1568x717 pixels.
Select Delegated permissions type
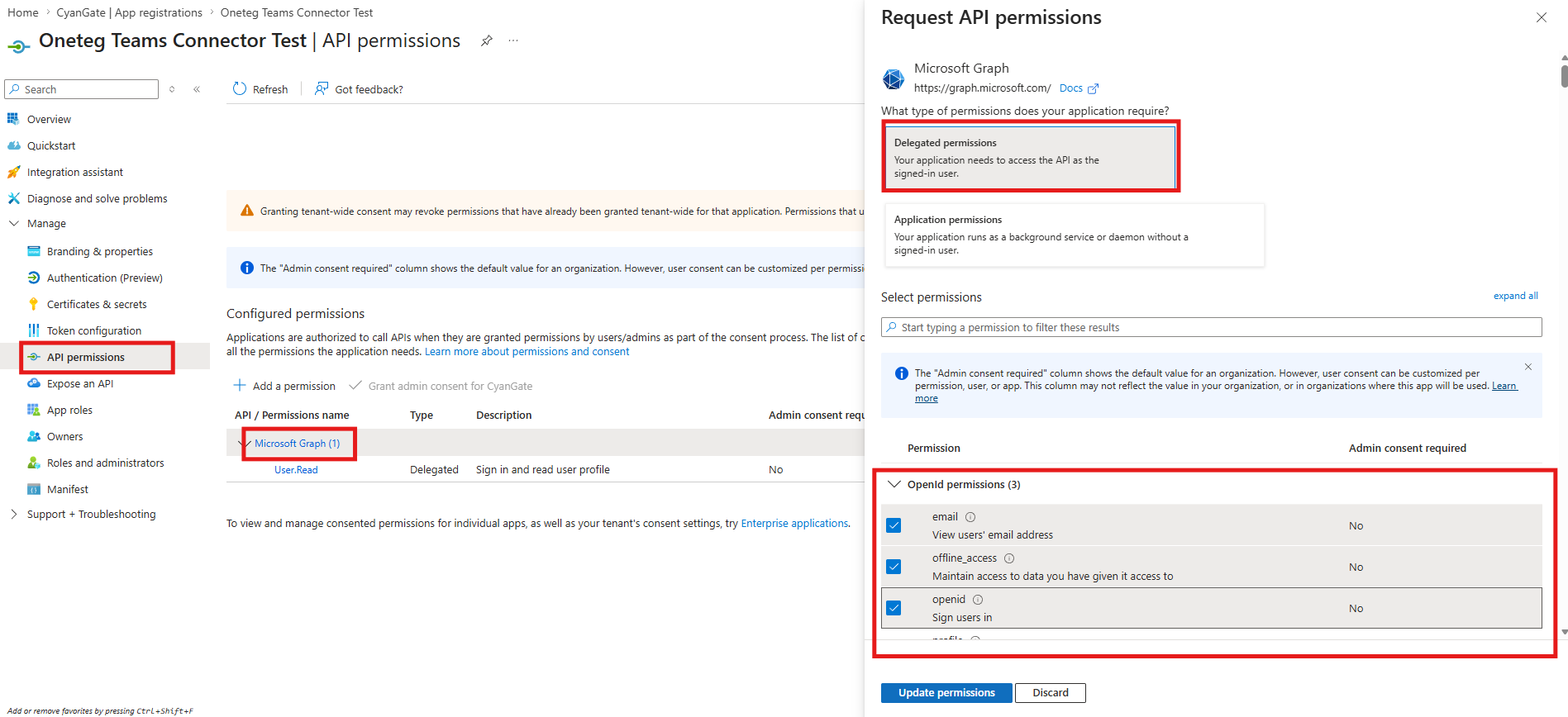pos(1030,157)
